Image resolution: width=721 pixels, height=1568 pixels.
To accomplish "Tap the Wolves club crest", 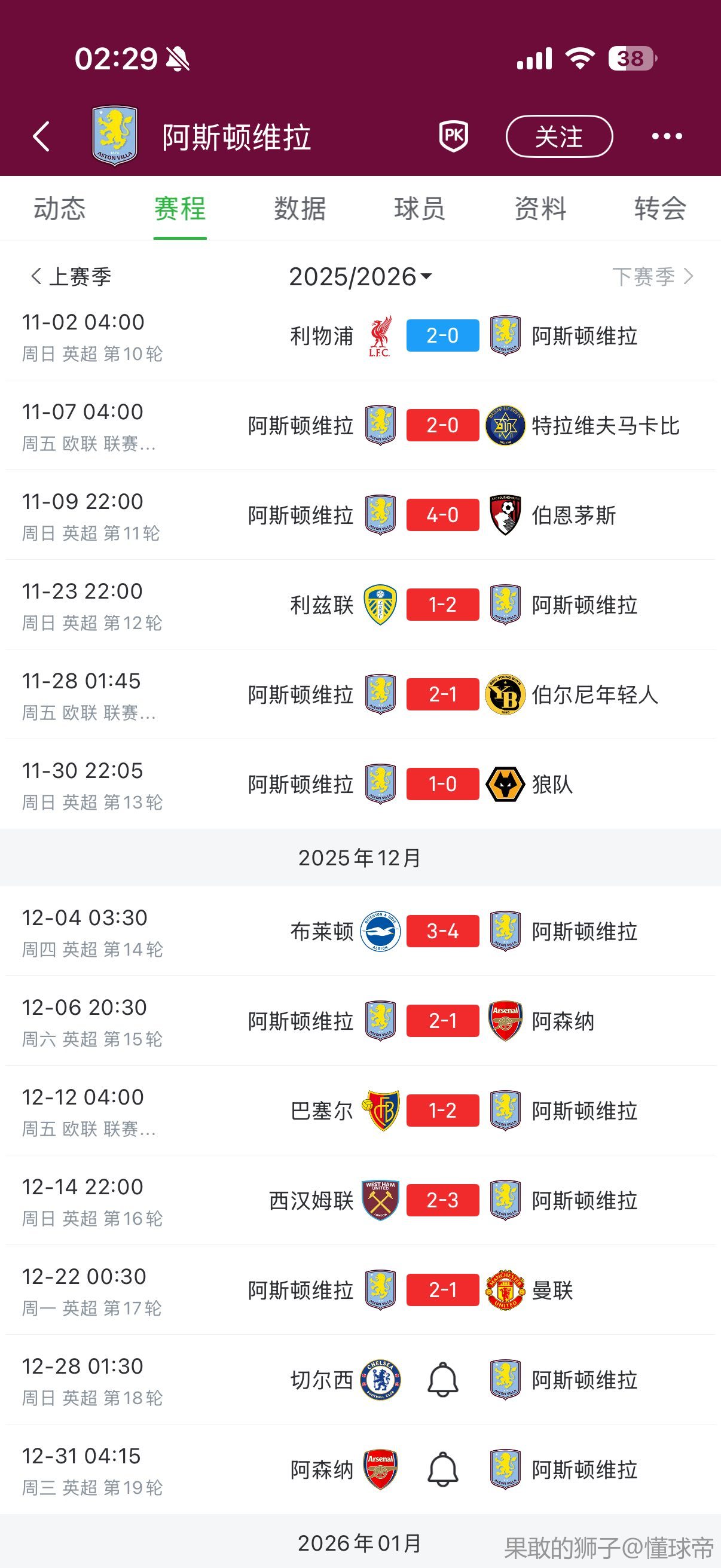I will pos(505,784).
